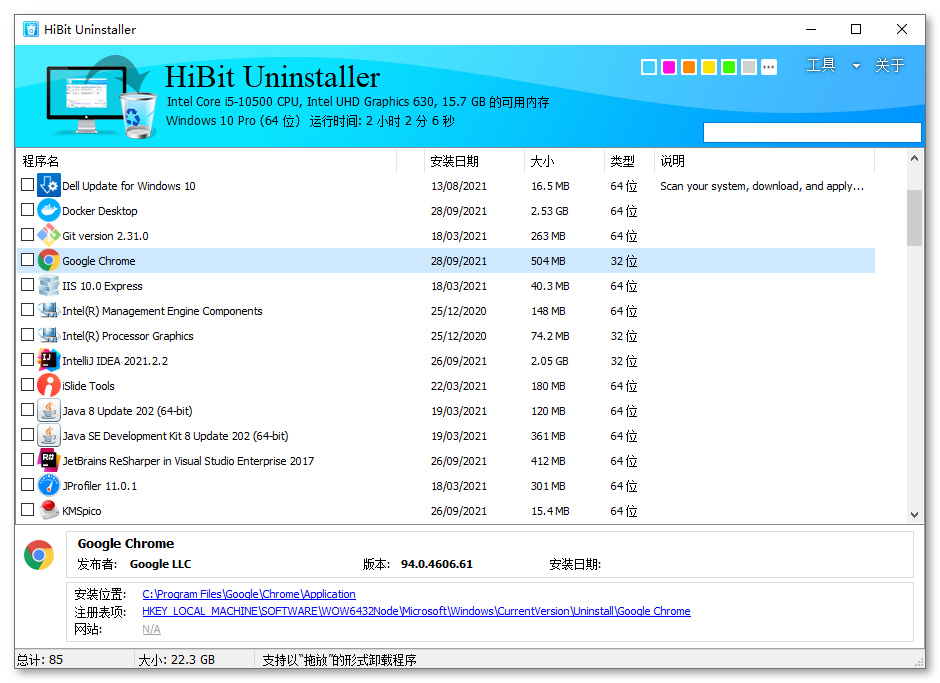
Task: Click the IntelliJ IDEA 2021.2.2 icon
Action: [49, 360]
